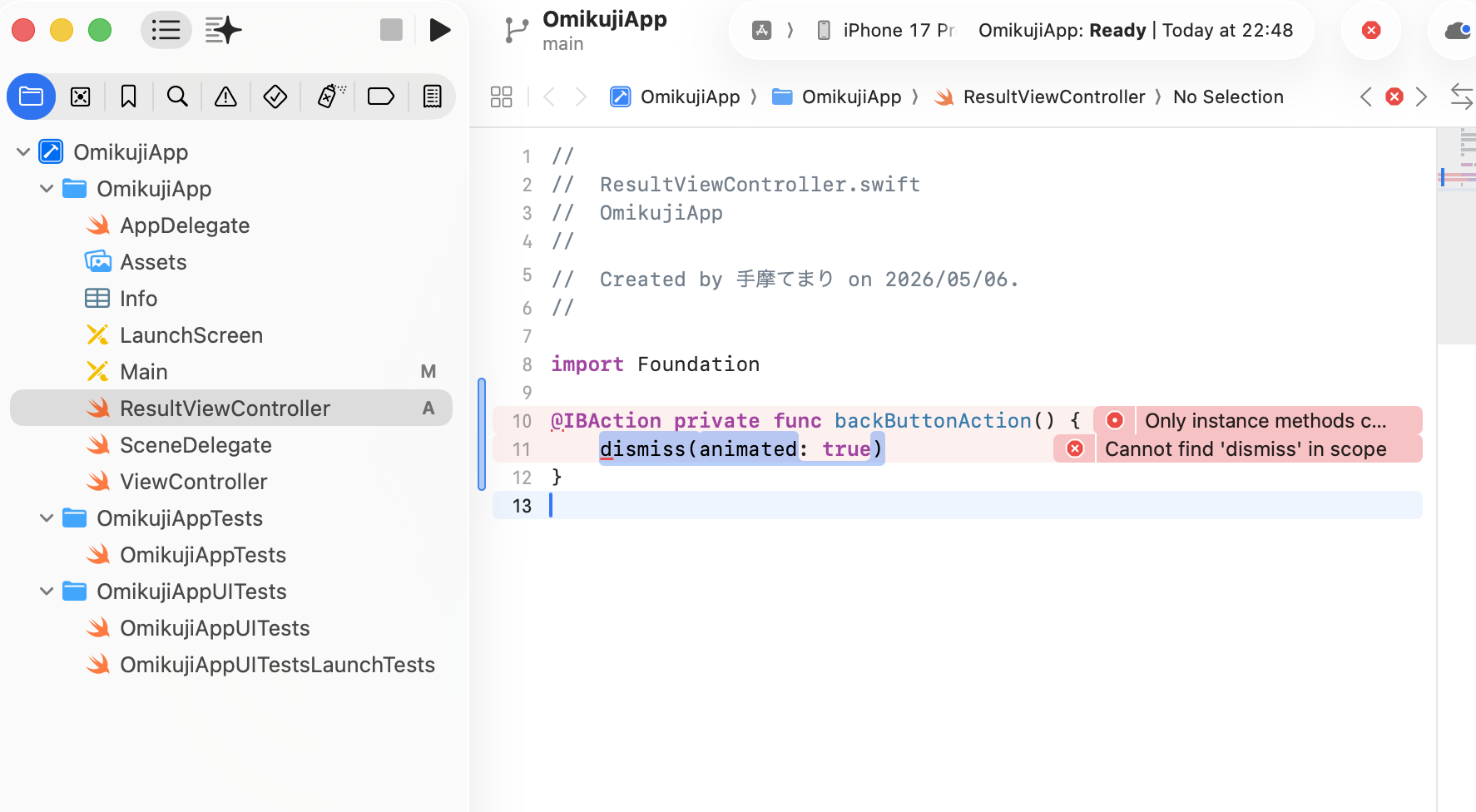Show "Cannot find 'dismiss' in scope" error

1246,448
